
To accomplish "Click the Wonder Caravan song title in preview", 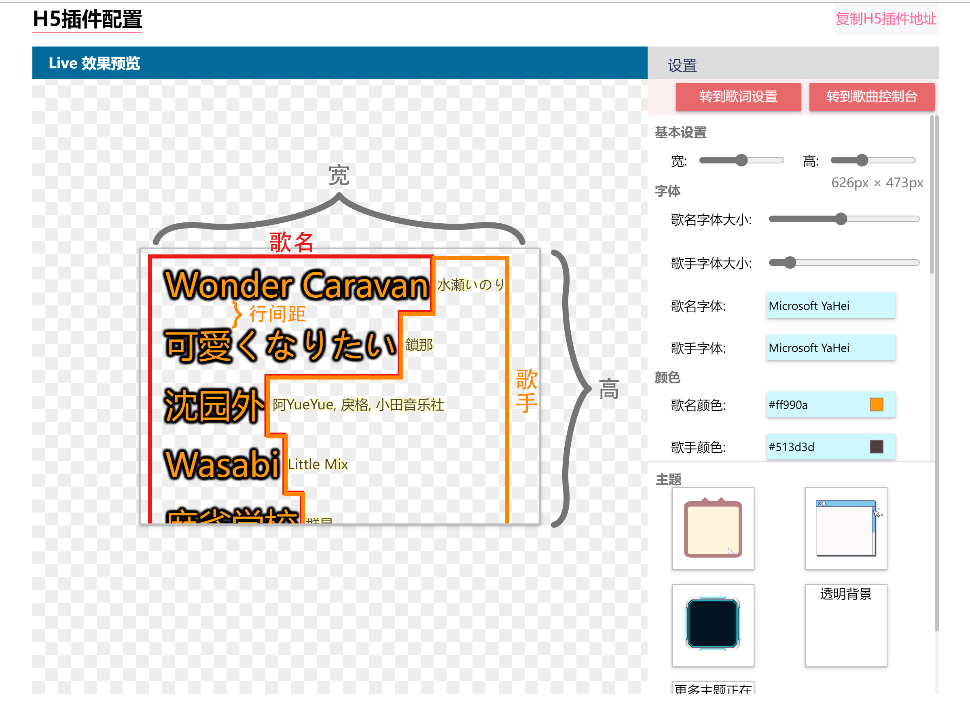I will (296, 286).
